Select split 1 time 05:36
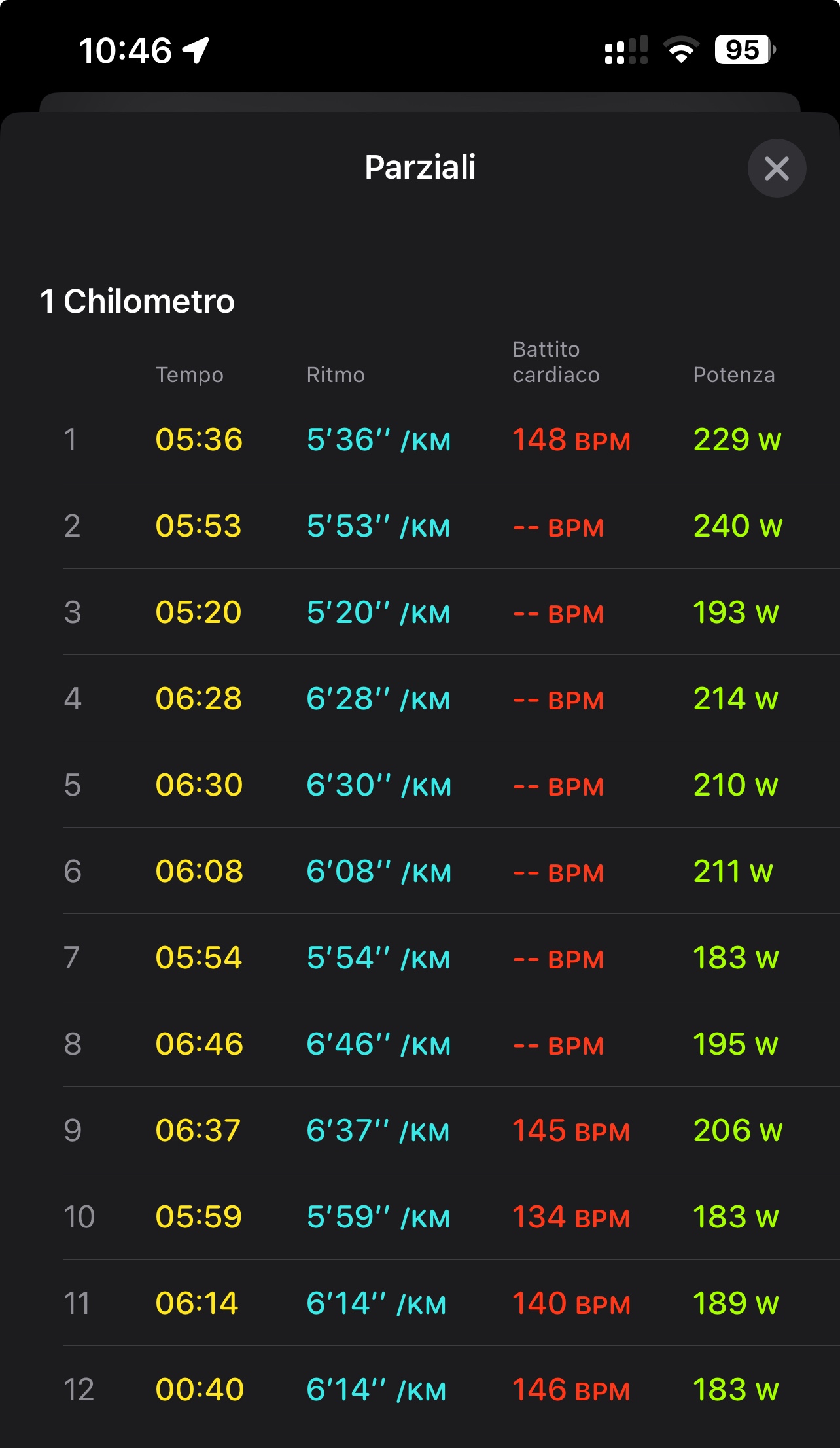Viewport: 840px width, 1448px height. 199,440
